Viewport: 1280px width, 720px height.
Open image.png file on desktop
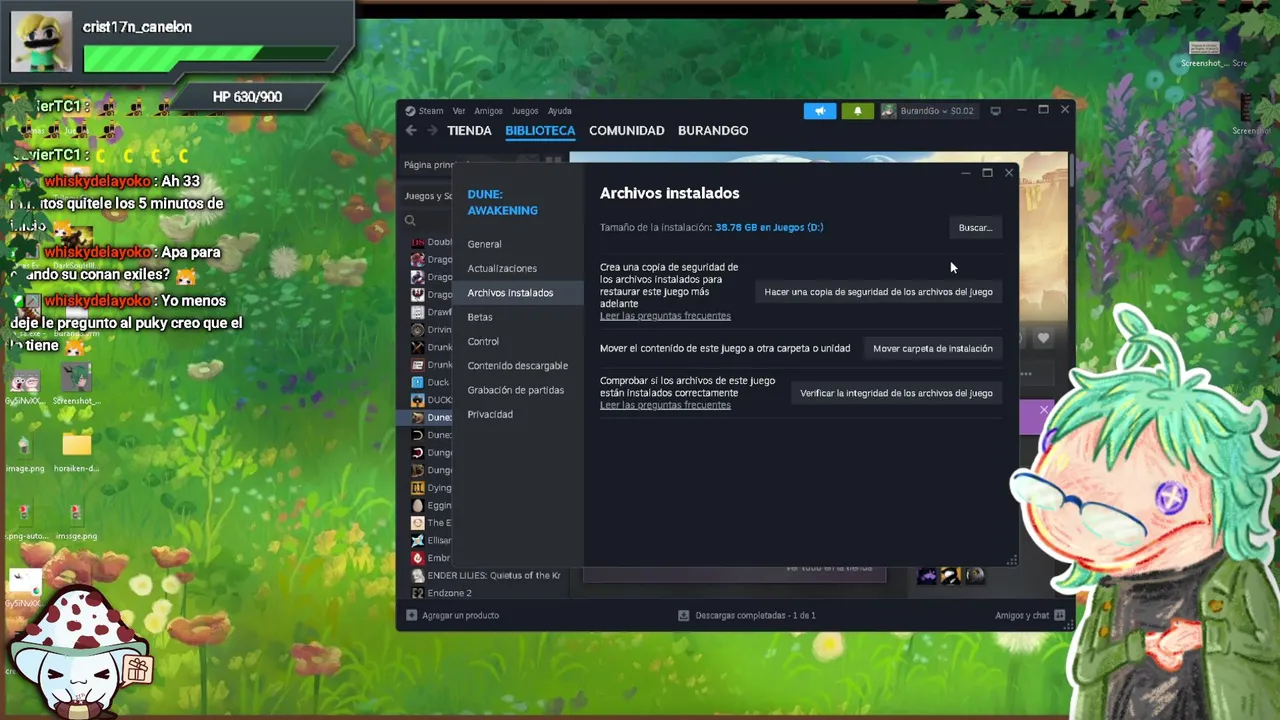coord(25,452)
